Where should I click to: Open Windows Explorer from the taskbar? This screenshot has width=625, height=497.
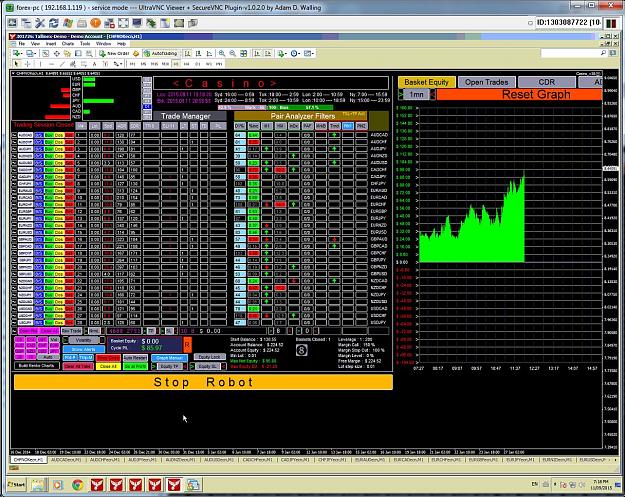tap(39, 485)
